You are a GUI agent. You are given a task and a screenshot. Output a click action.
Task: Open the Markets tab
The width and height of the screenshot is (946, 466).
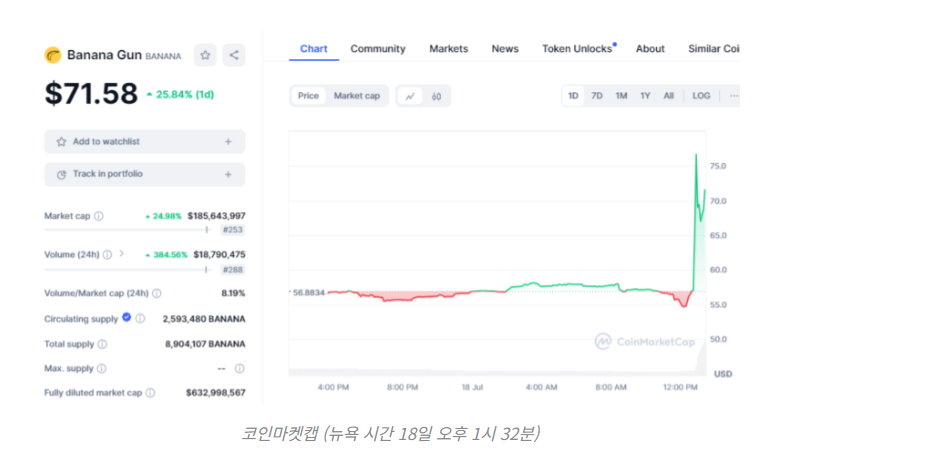[448, 49]
